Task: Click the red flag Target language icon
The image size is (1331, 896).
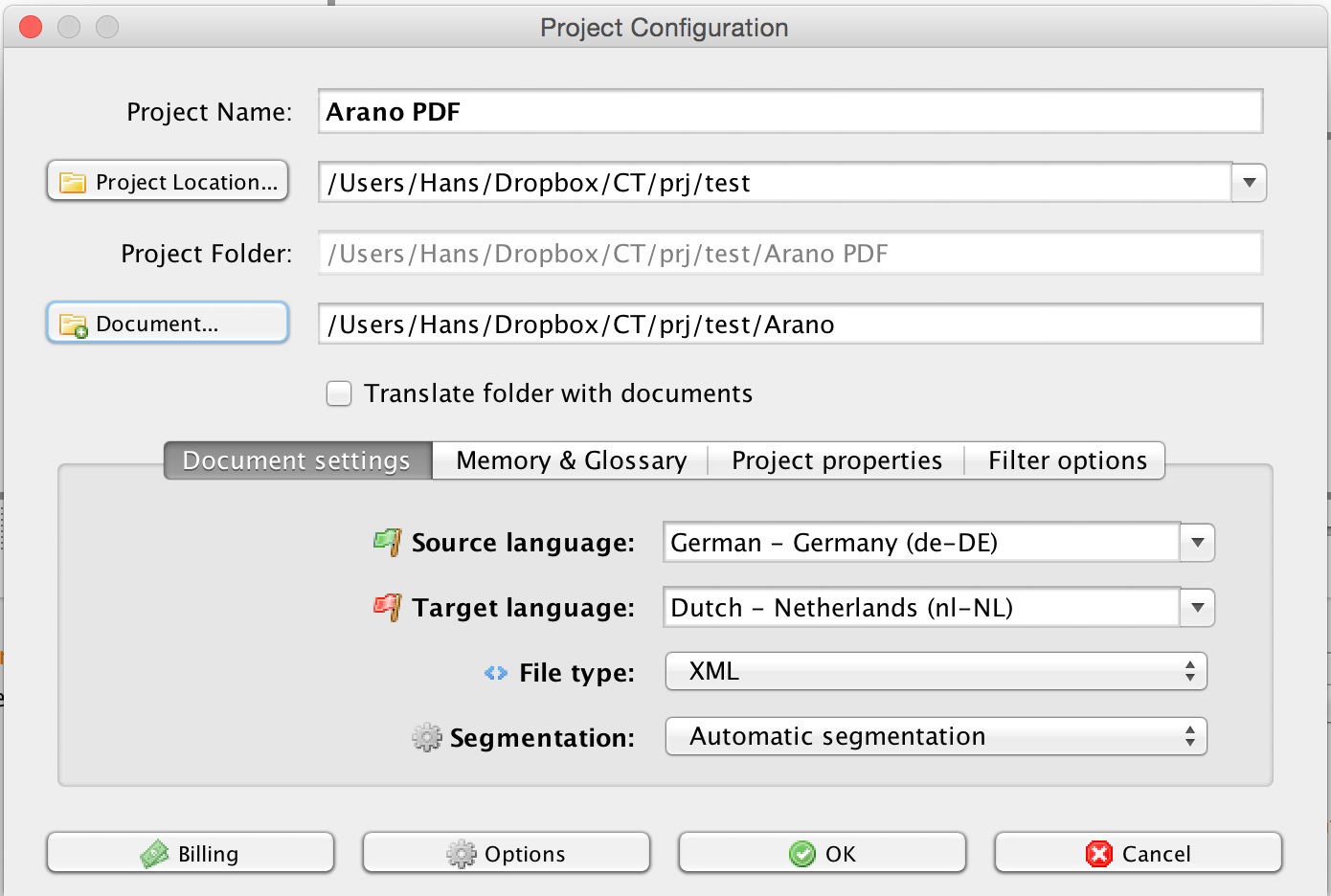Action: (387, 607)
